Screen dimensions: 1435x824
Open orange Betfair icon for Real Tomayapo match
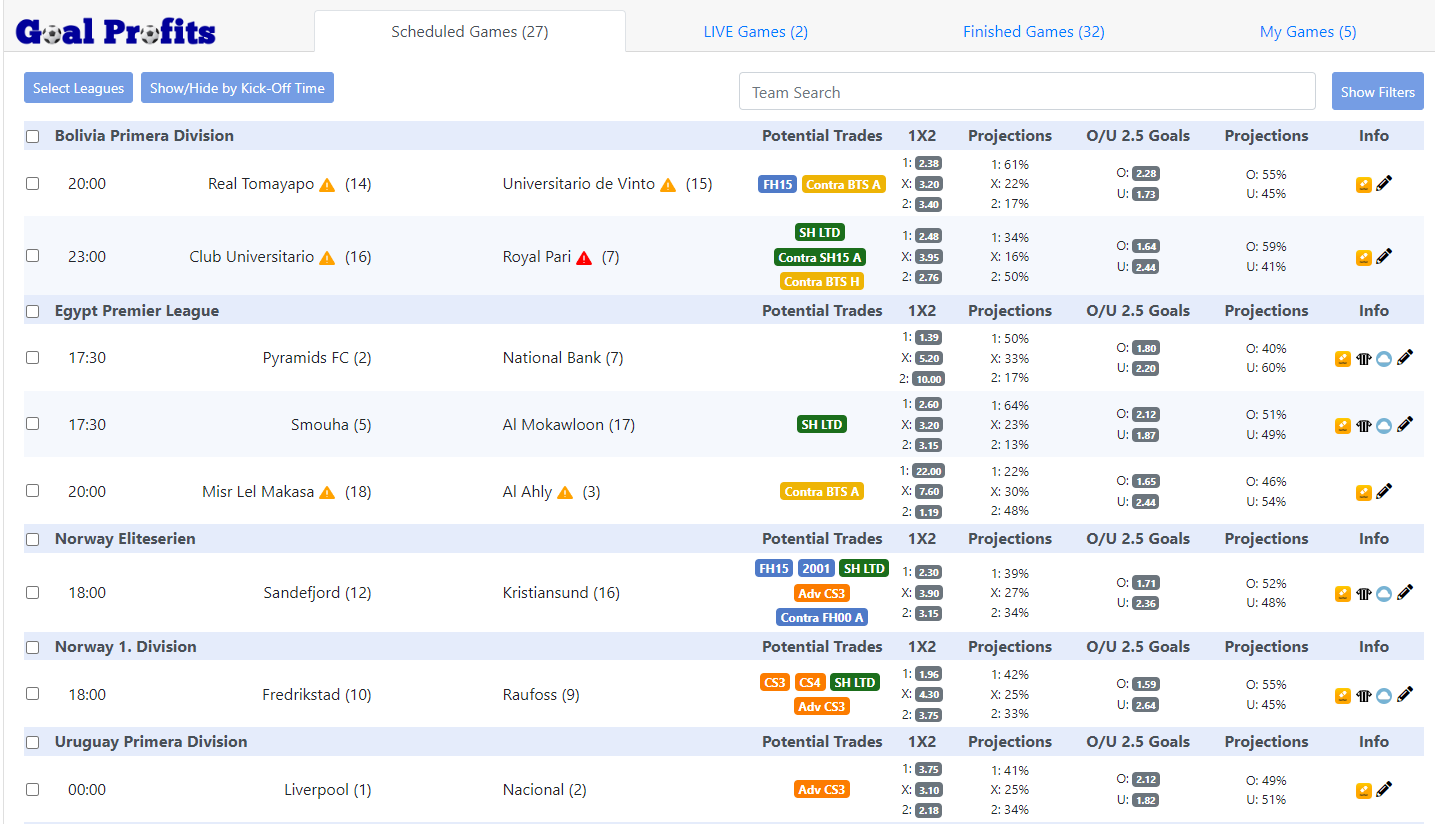pyautogui.click(x=1363, y=184)
